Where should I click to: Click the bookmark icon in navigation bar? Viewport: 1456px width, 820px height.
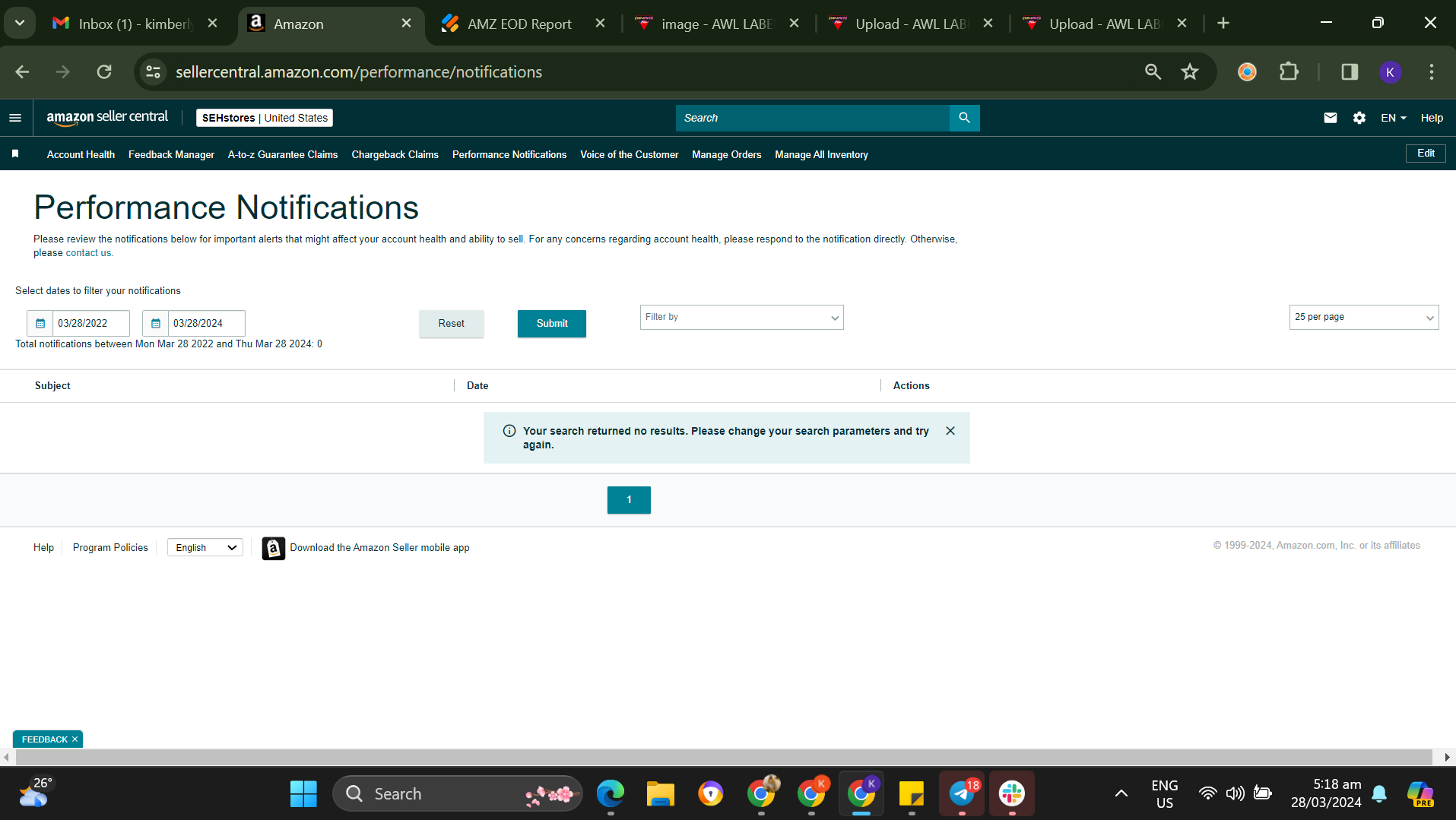pyautogui.click(x=15, y=154)
